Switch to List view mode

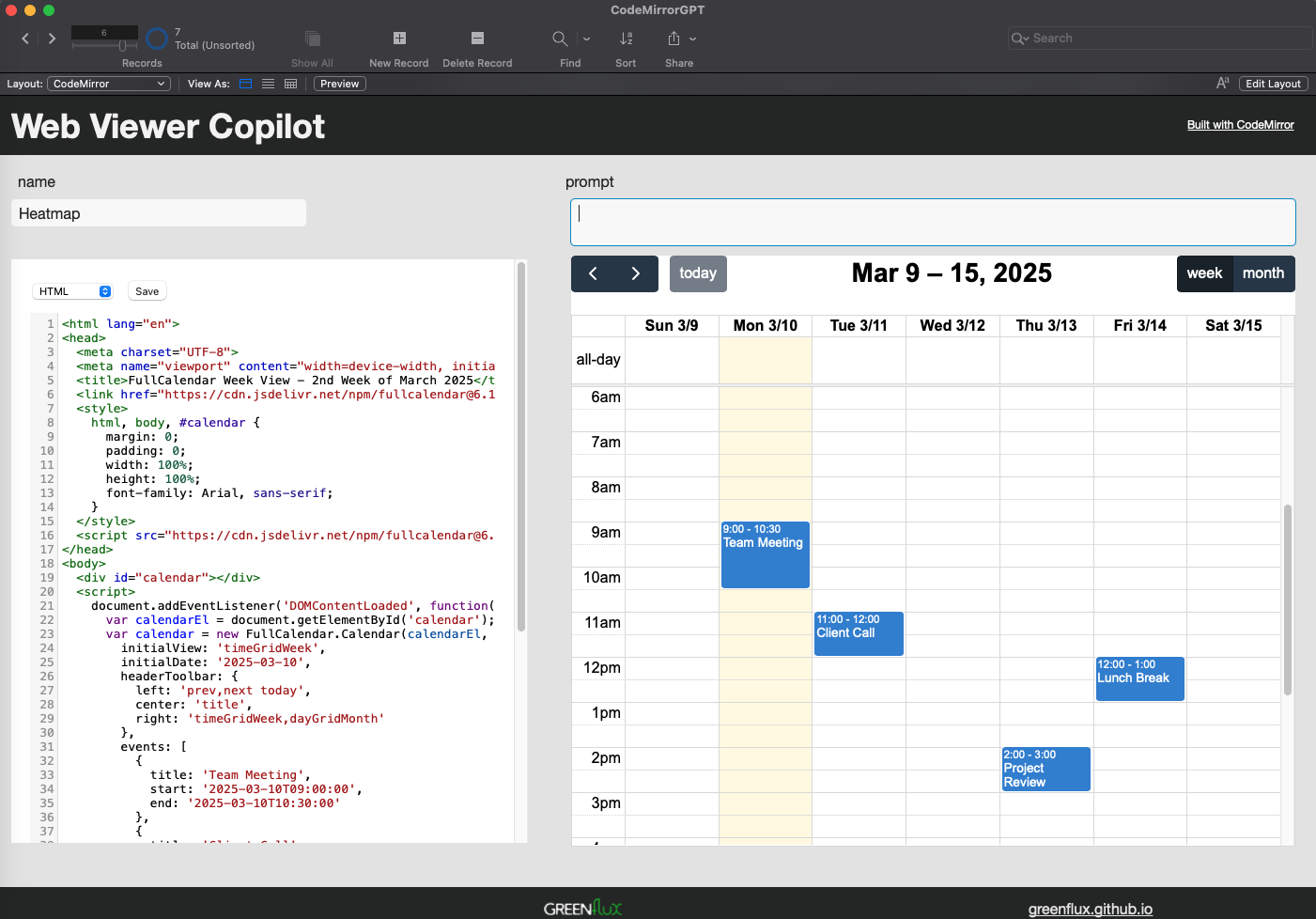tap(268, 84)
